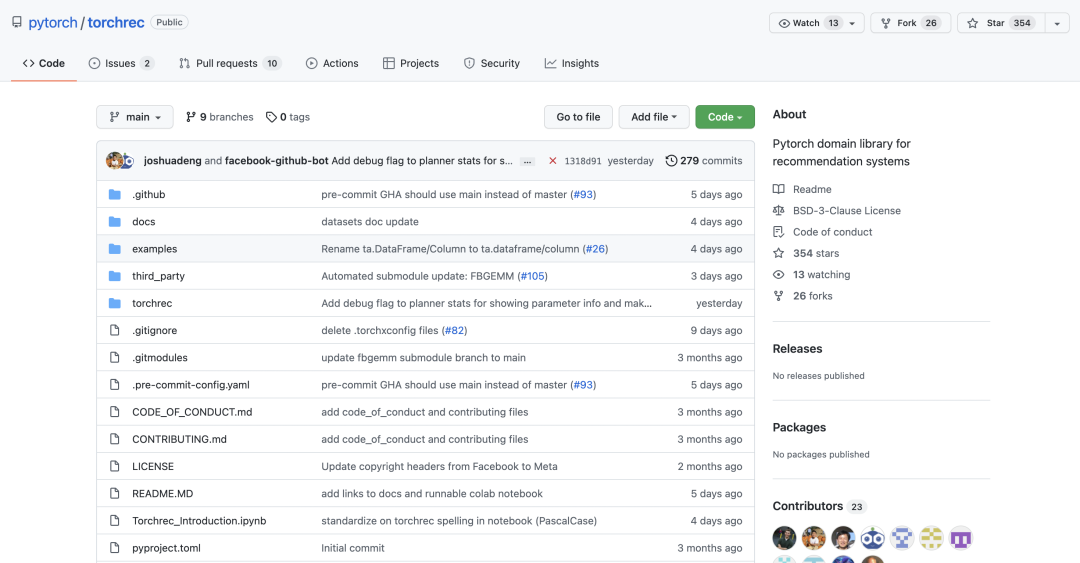Open the Insights tab
The height and width of the screenshot is (563, 1080).
click(x=571, y=63)
